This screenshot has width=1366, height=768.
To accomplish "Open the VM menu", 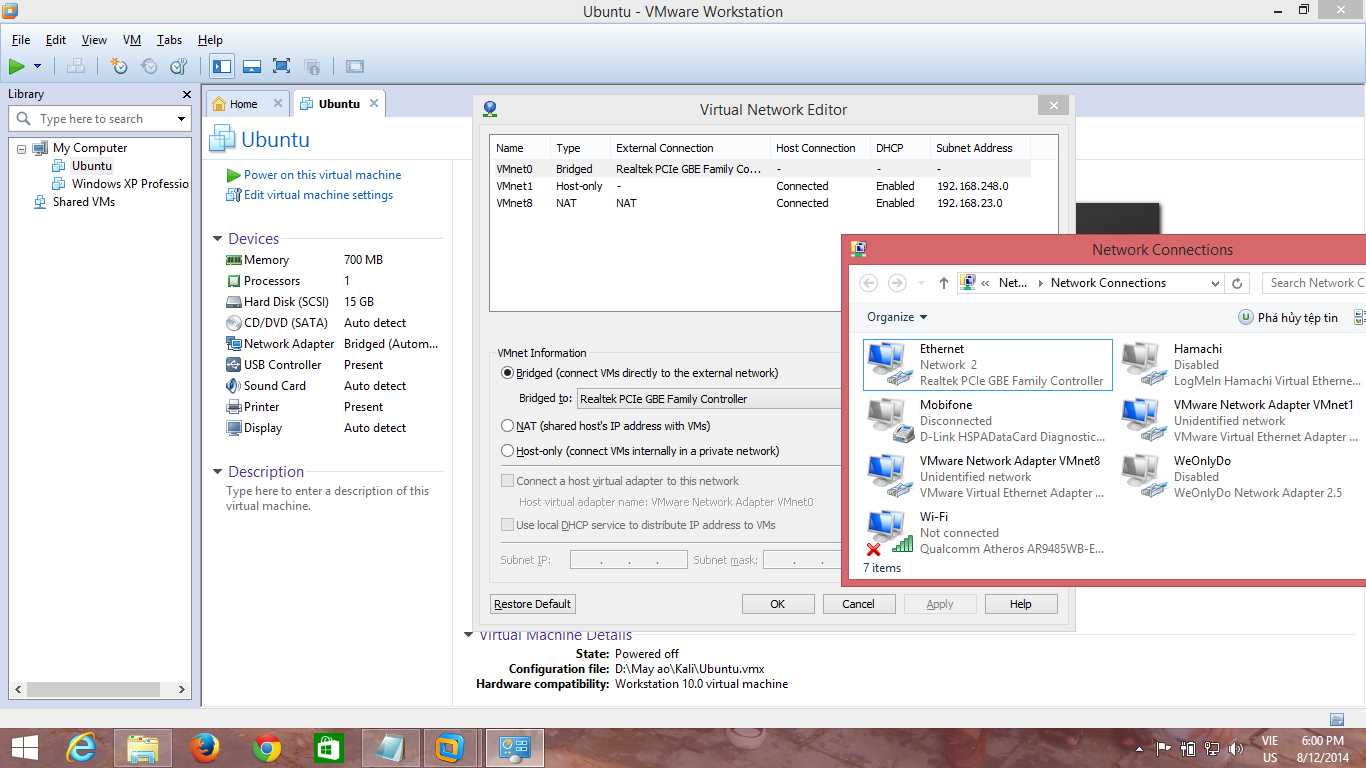I will point(132,40).
